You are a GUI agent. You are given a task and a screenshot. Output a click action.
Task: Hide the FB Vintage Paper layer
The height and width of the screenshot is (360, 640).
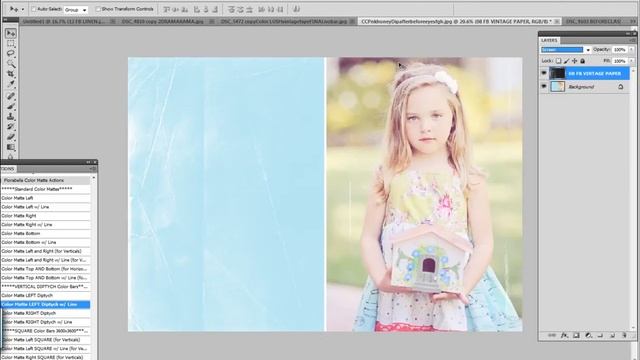pos(544,73)
